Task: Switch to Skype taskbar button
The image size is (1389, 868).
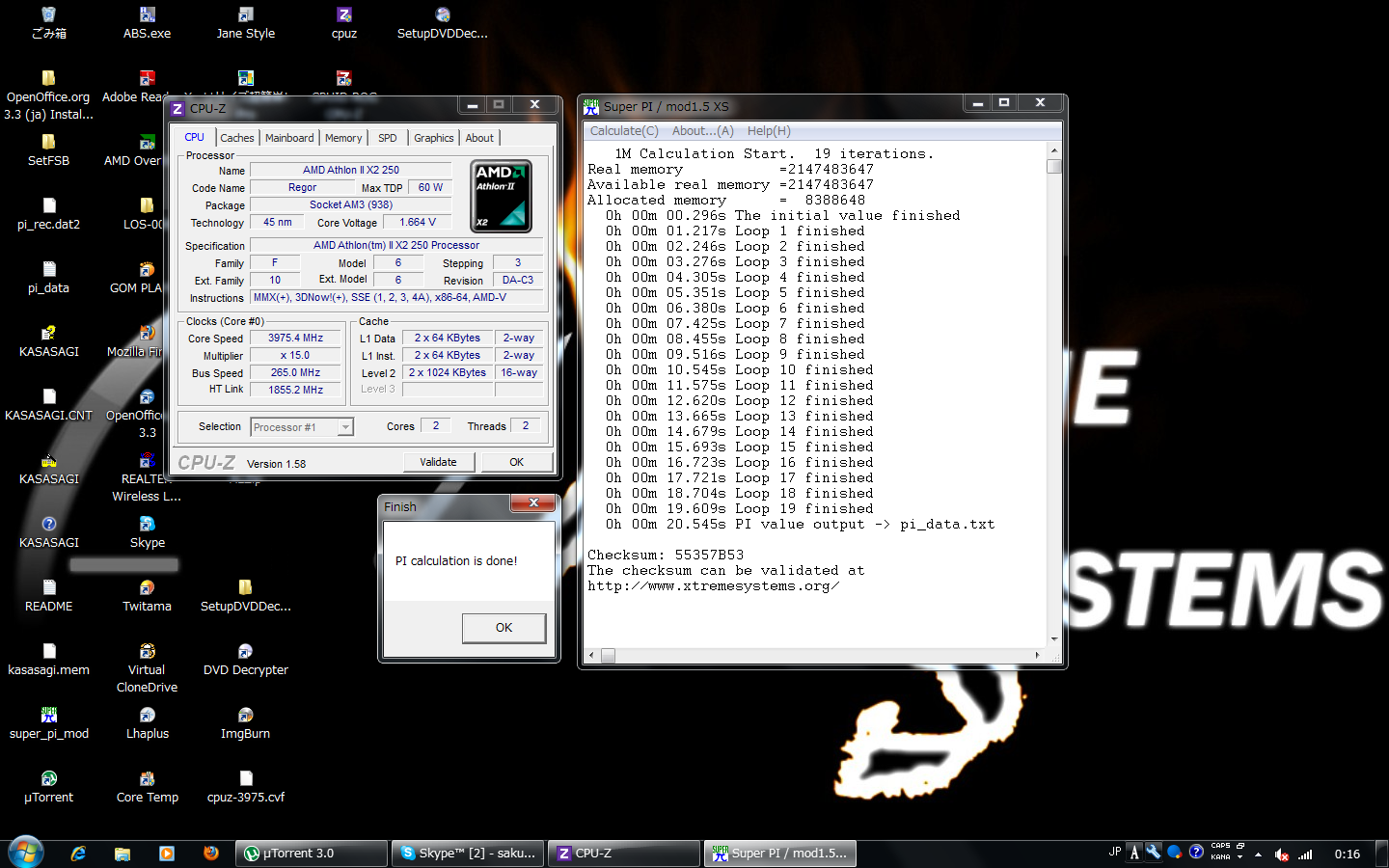Action: [468, 854]
